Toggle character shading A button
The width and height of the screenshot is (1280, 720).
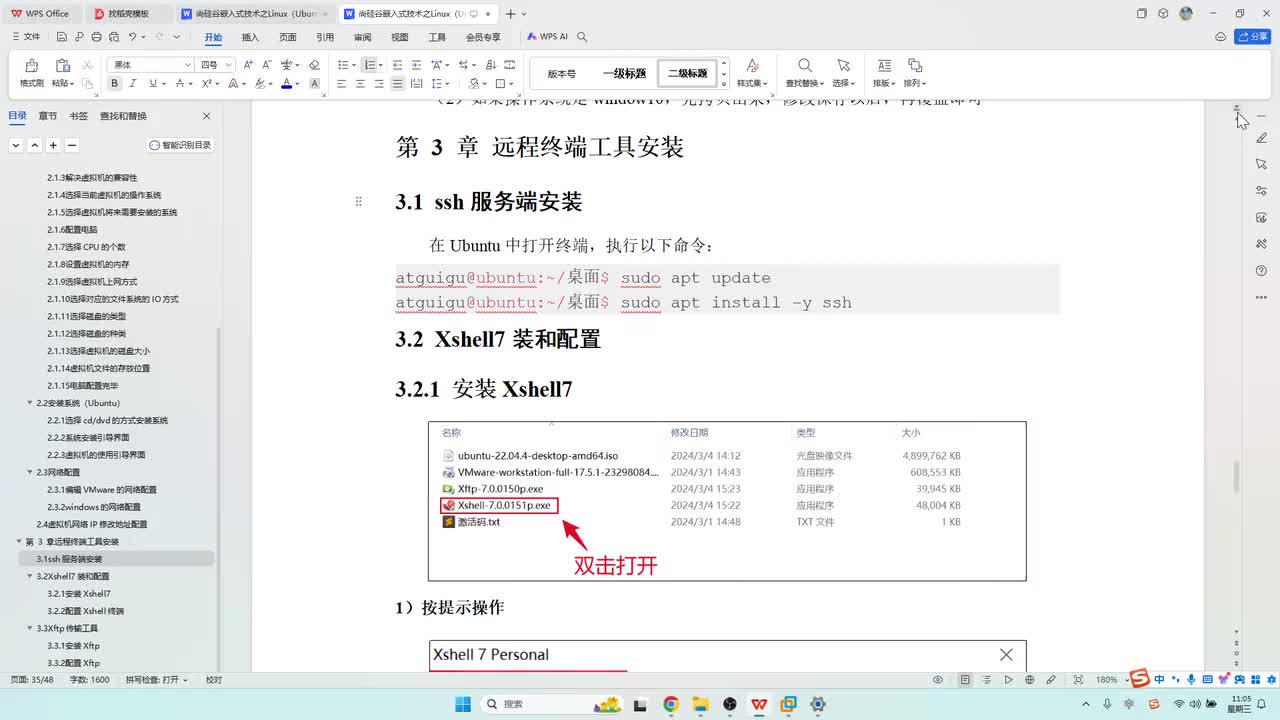point(314,84)
